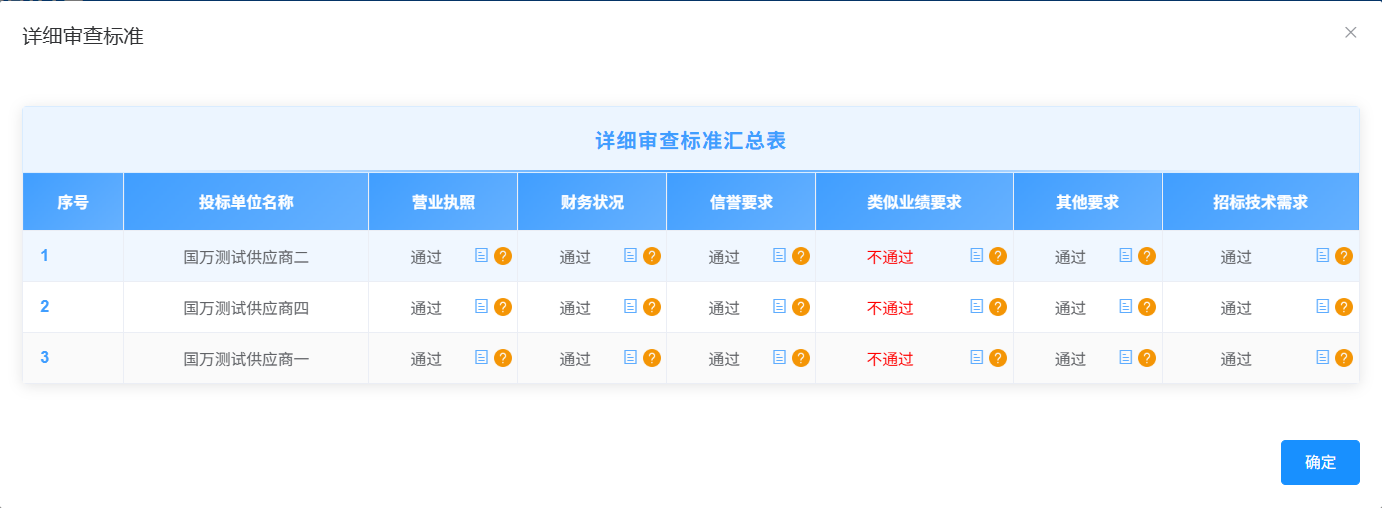Open document icon for 国万测试供应商四 财务状况

pyautogui.click(x=630, y=306)
